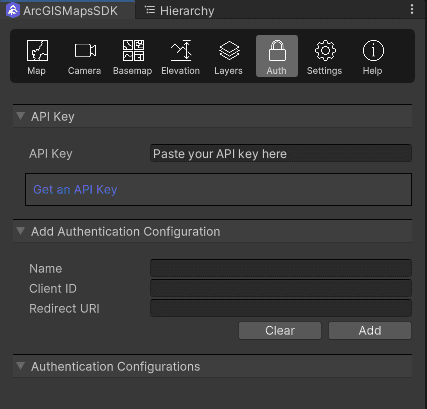This screenshot has width=427, height=409.
Task: Open the panel's three-dot options menu
Action: [x=412, y=9]
